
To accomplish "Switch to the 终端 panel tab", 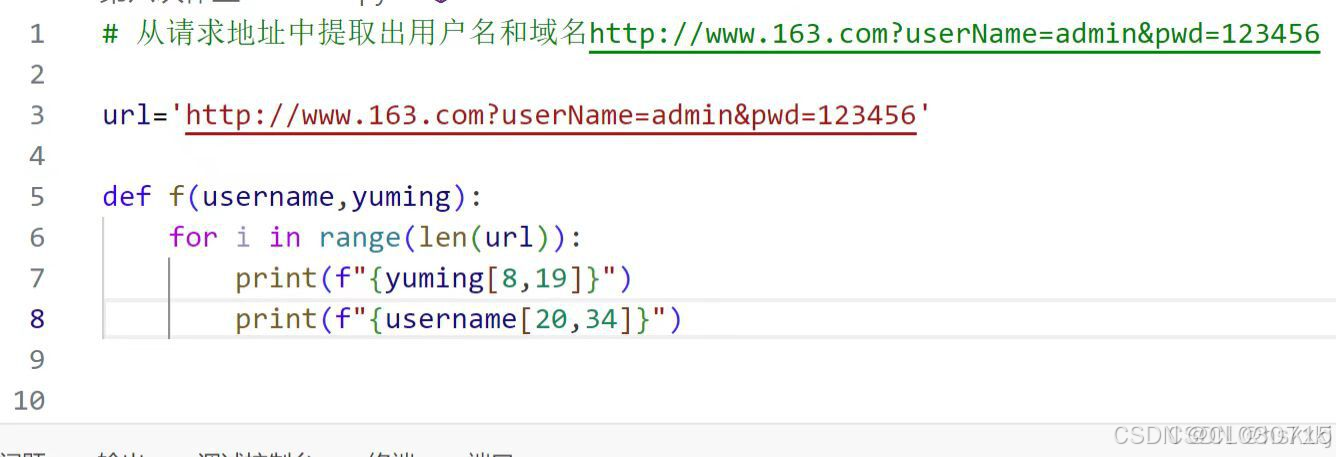I will click(x=391, y=453).
